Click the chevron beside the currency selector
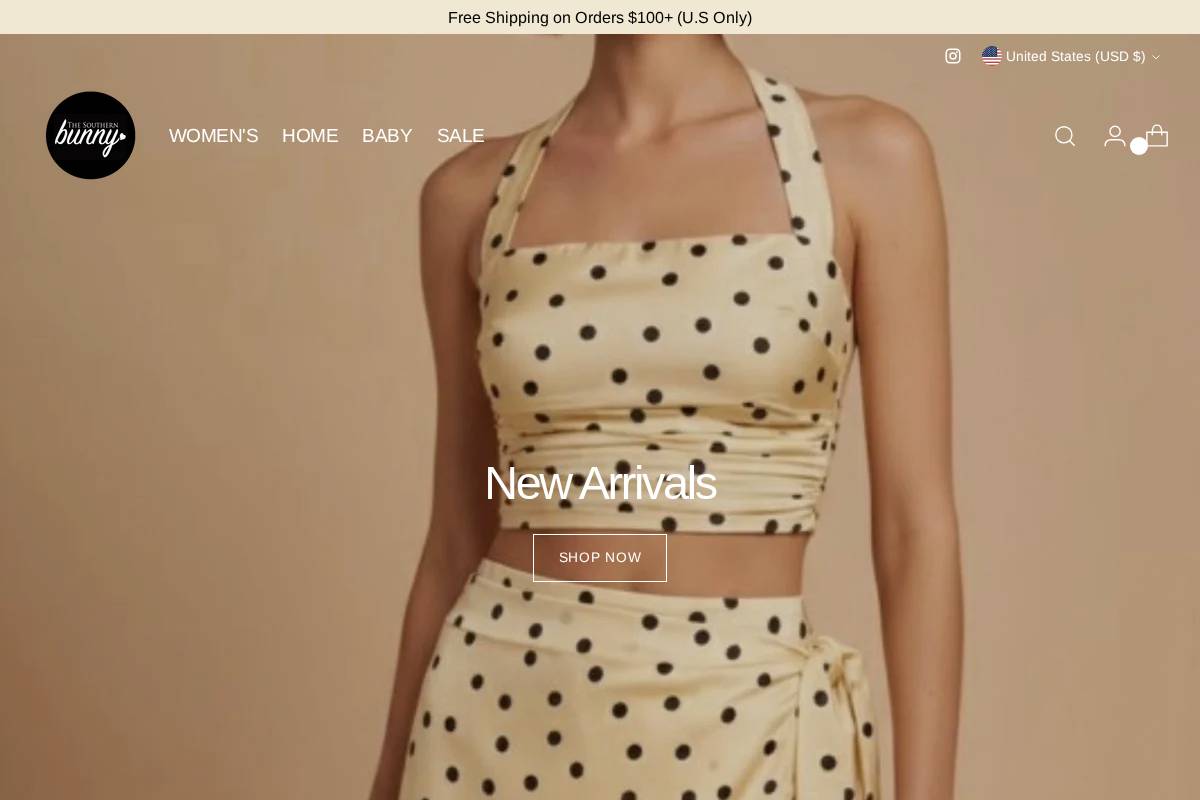 pyautogui.click(x=1155, y=57)
